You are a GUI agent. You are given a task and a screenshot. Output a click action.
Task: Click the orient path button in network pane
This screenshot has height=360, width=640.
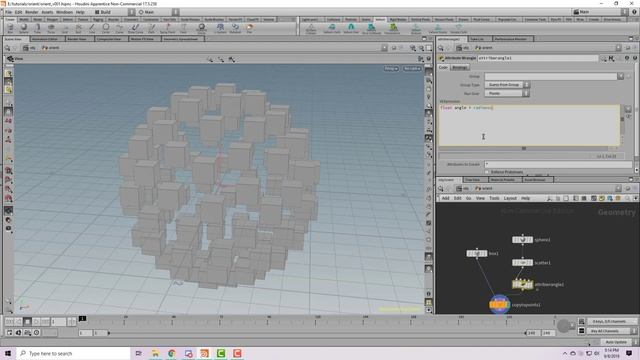(484, 188)
